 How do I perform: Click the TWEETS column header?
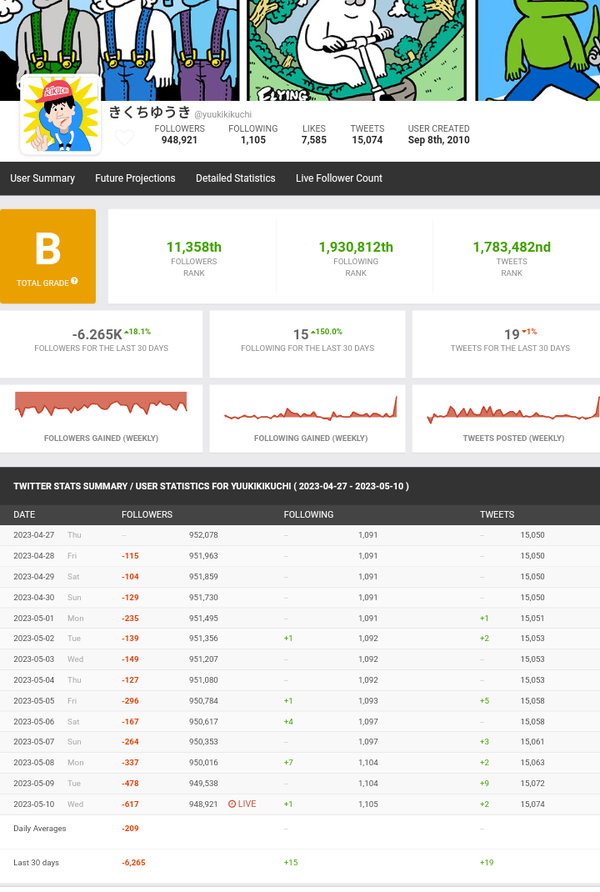click(497, 514)
